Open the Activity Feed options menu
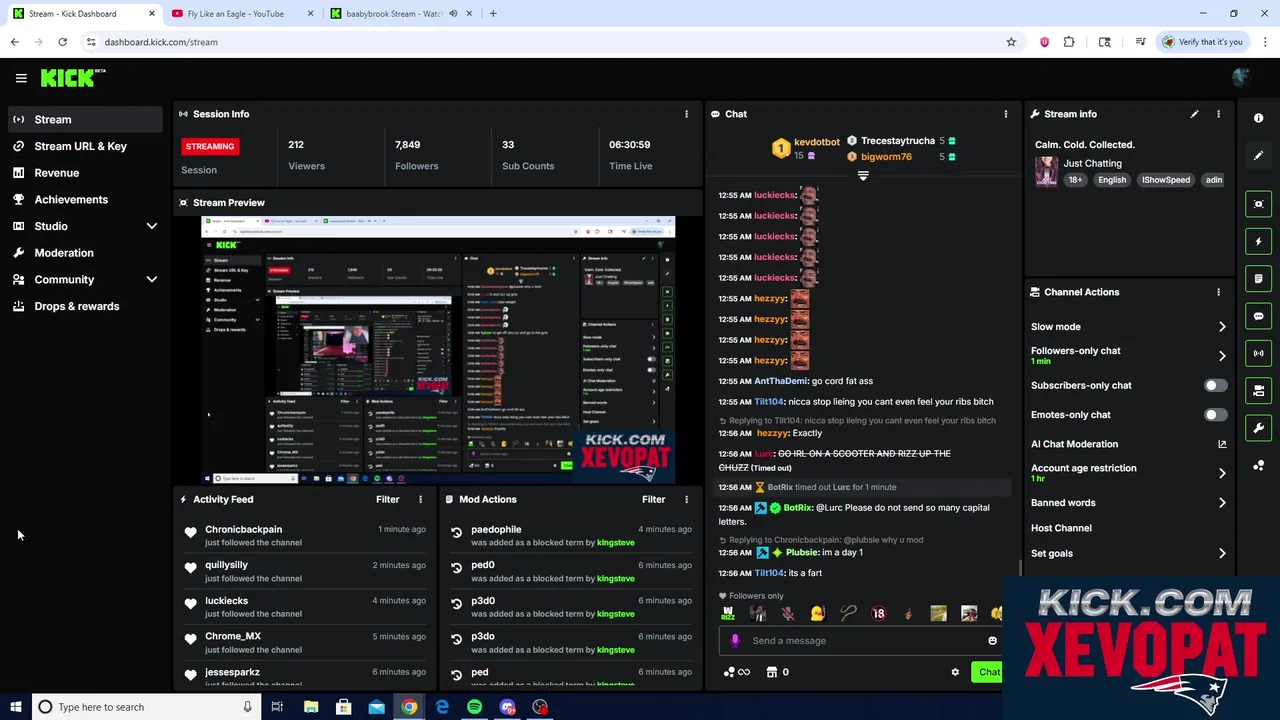1280x720 pixels. click(x=420, y=499)
